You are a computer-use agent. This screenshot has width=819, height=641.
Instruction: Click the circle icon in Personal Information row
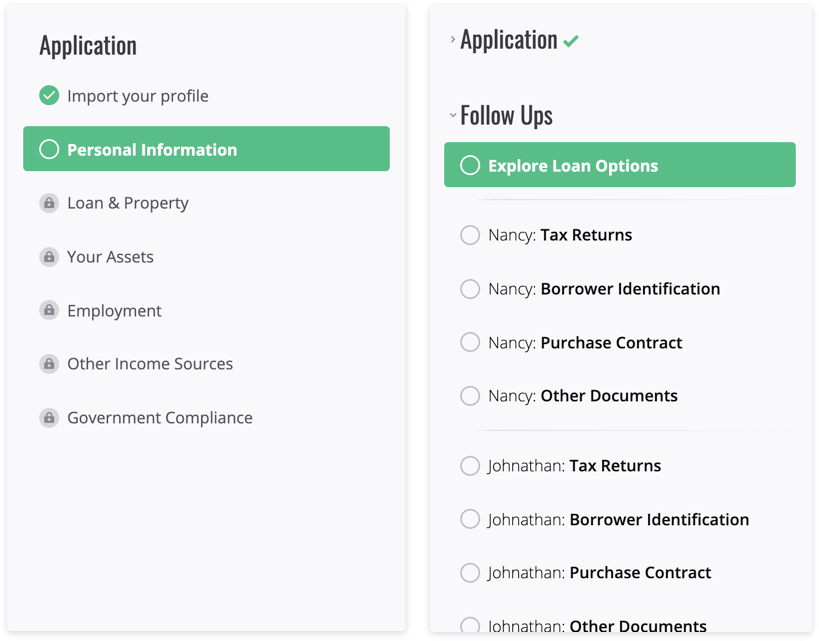49,149
